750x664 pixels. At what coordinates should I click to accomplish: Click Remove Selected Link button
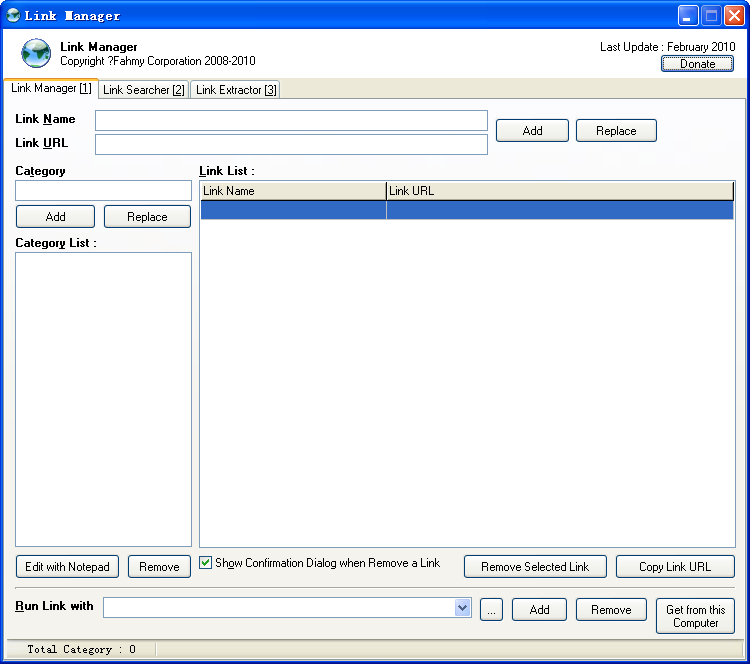pyautogui.click(x=535, y=567)
